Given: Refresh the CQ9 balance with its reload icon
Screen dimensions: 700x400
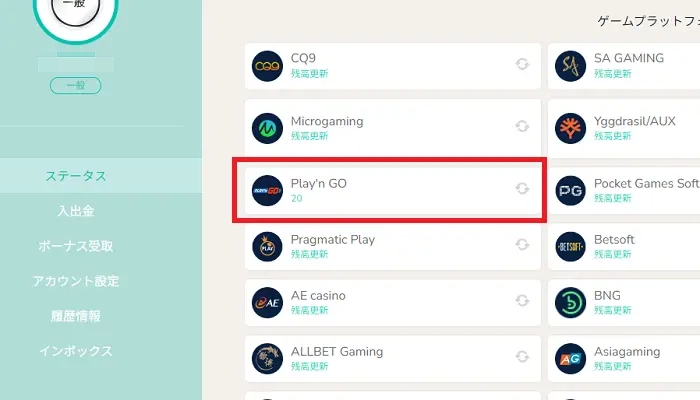Looking at the screenshot, I should point(522,64).
